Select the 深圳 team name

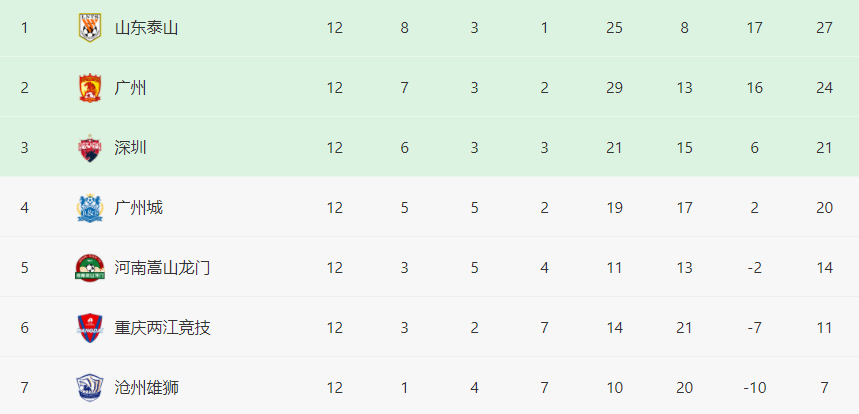[130, 148]
